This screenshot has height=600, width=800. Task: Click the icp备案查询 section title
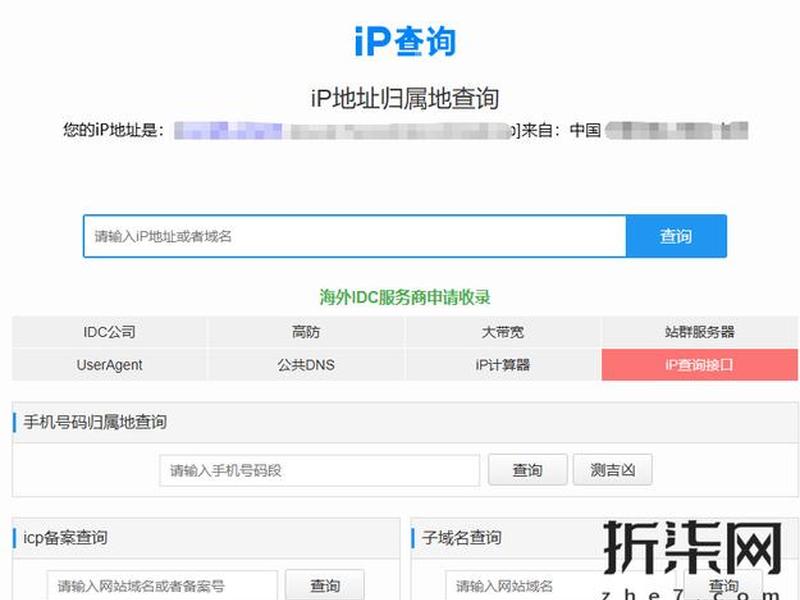tap(65, 538)
